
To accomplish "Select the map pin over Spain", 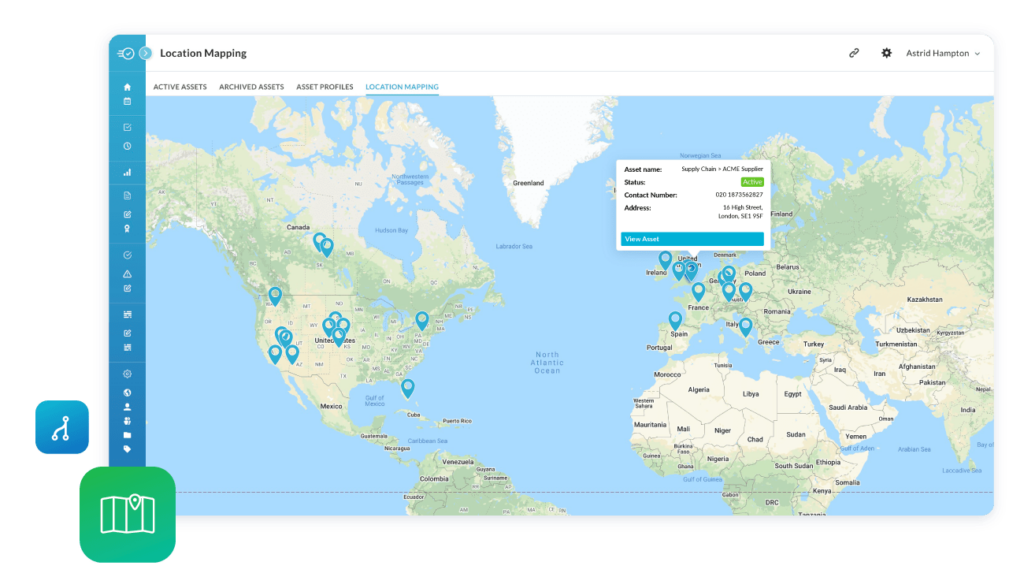I will [675, 320].
